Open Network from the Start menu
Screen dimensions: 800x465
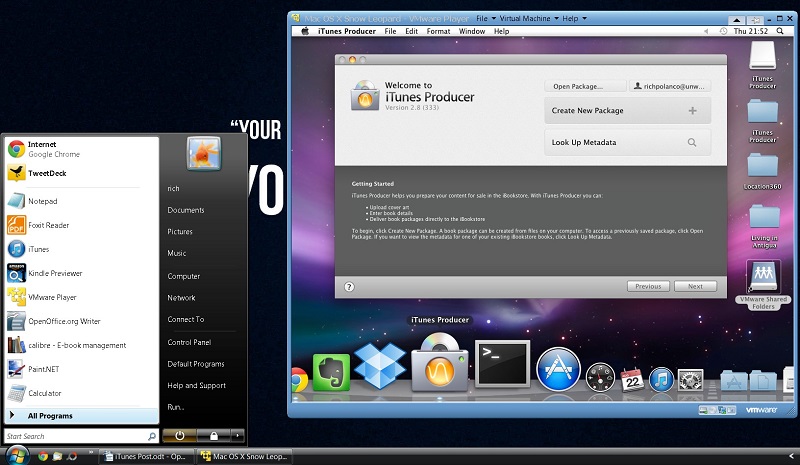(181, 298)
